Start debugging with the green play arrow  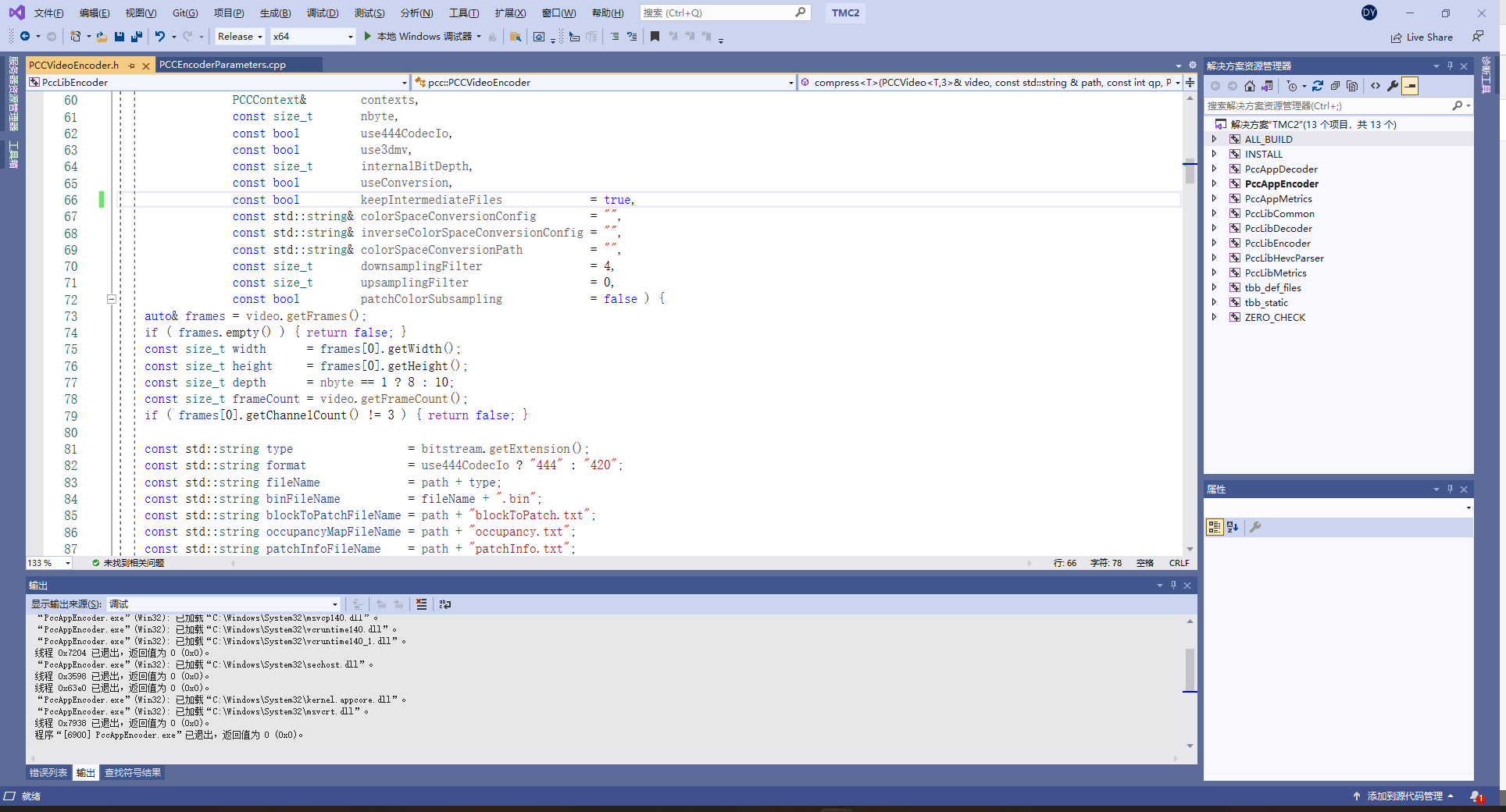coord(367,37)
